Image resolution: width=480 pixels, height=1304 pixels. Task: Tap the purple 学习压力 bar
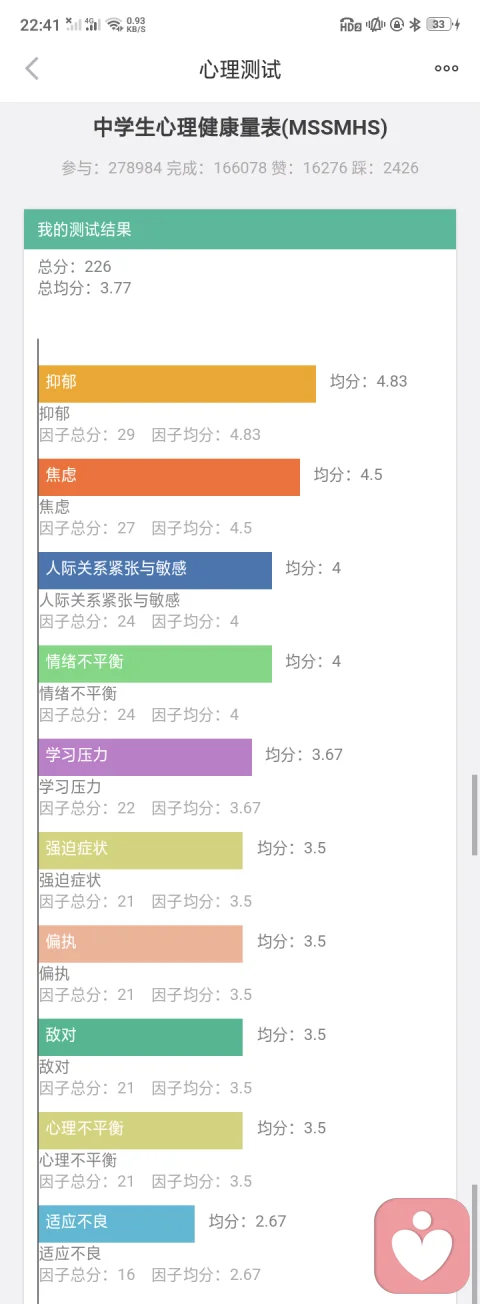145,757
